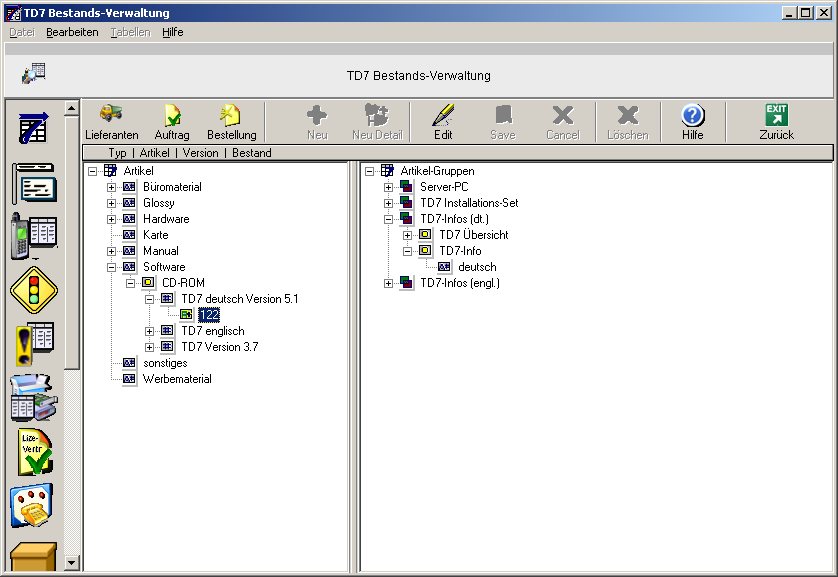Click sidebar scrollbar down arrow

tap(72, 564)
